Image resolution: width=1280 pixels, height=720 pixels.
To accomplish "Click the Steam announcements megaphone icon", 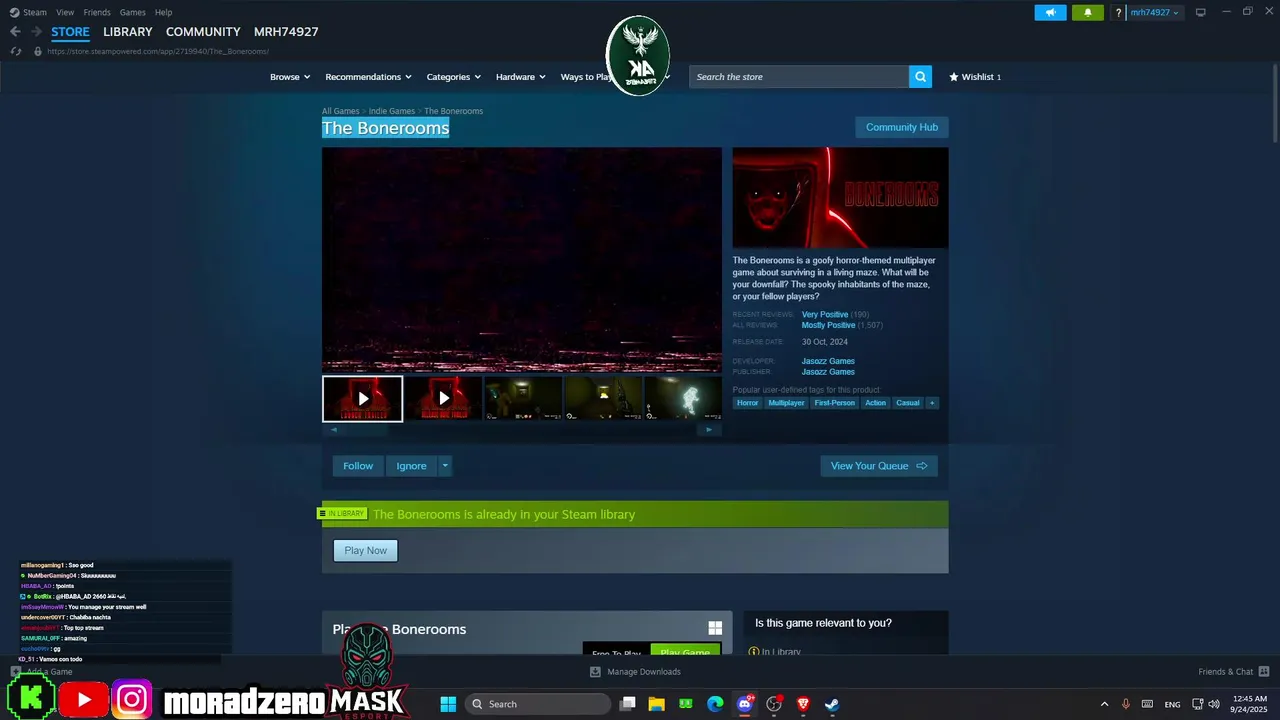I will click(x=1050, y=12).
